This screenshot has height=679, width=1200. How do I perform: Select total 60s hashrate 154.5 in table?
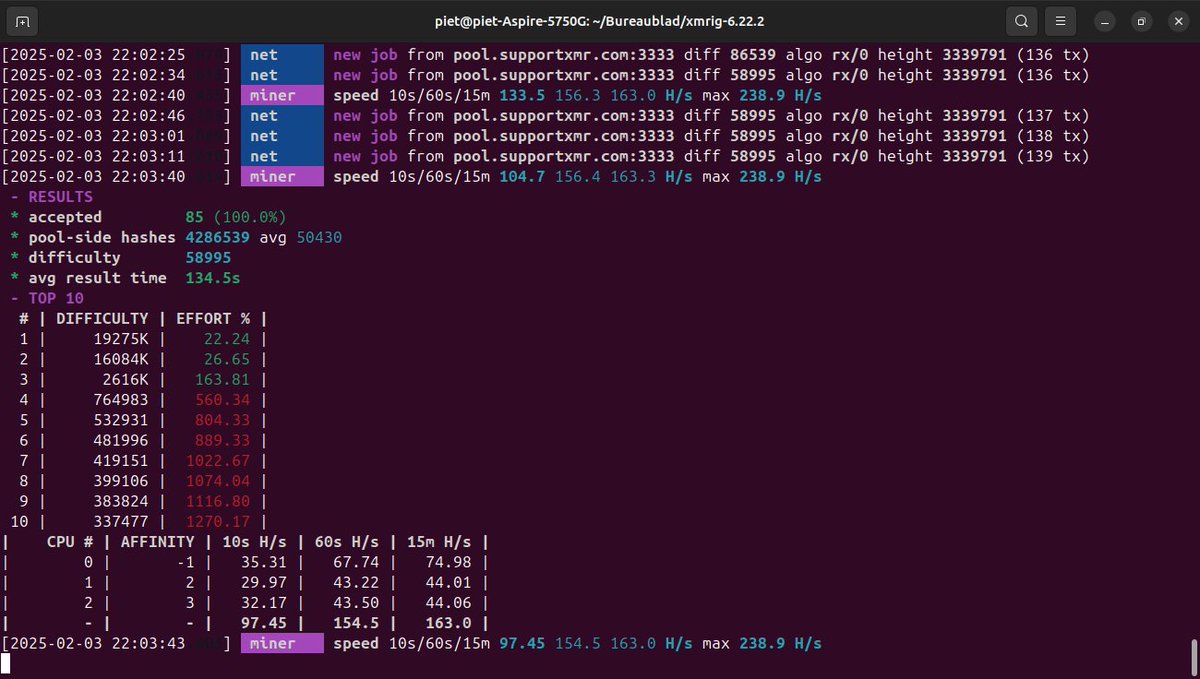coord(356,623)
